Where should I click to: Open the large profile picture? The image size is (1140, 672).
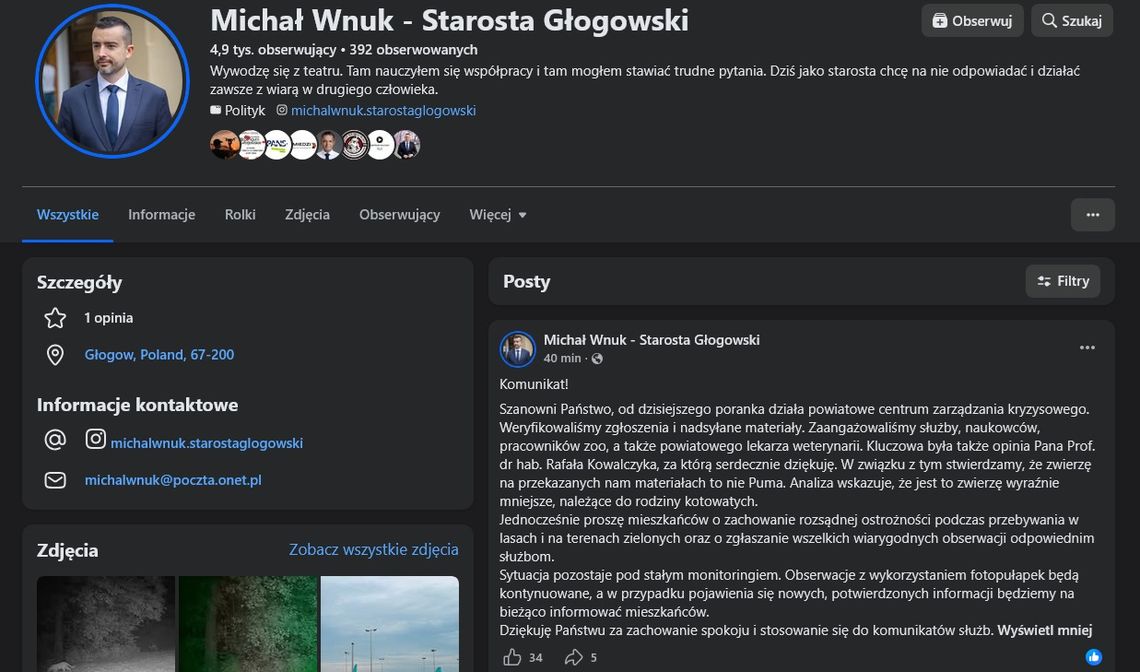pyautogui.click(x=113, y=81)
